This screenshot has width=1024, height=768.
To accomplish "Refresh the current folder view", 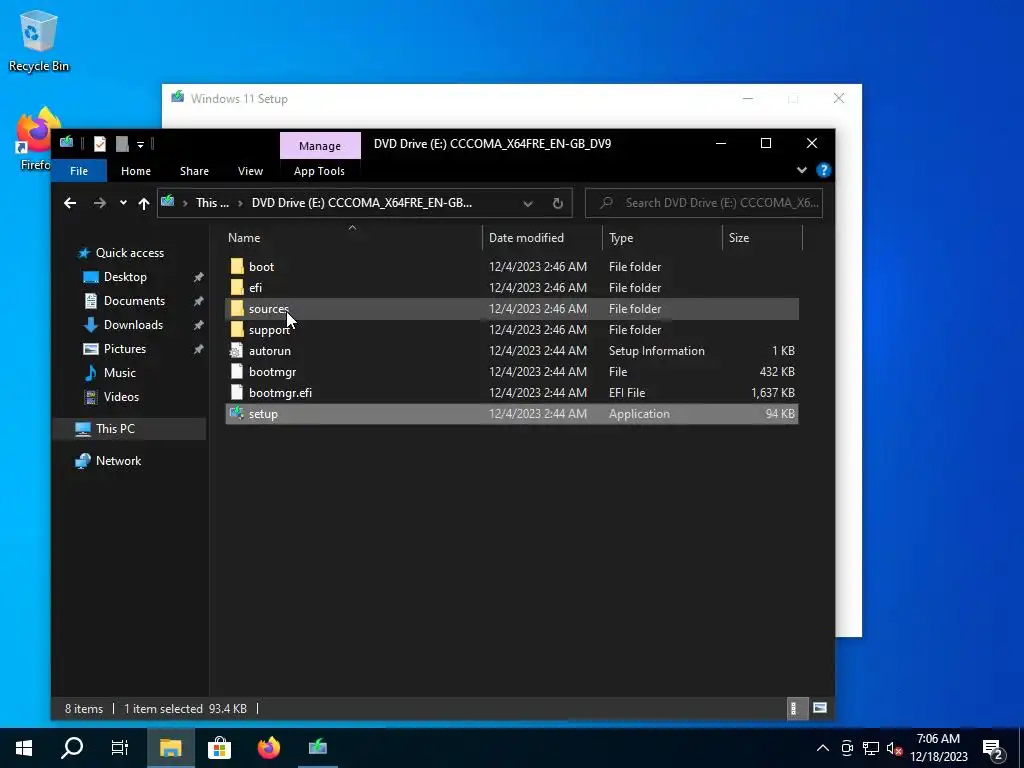I will click(x=558, y=204).
